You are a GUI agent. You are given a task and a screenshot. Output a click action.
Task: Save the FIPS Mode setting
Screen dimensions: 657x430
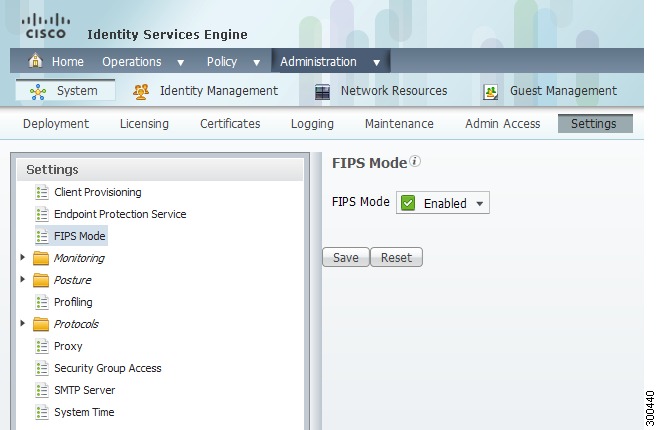click(x=346, y=257)
